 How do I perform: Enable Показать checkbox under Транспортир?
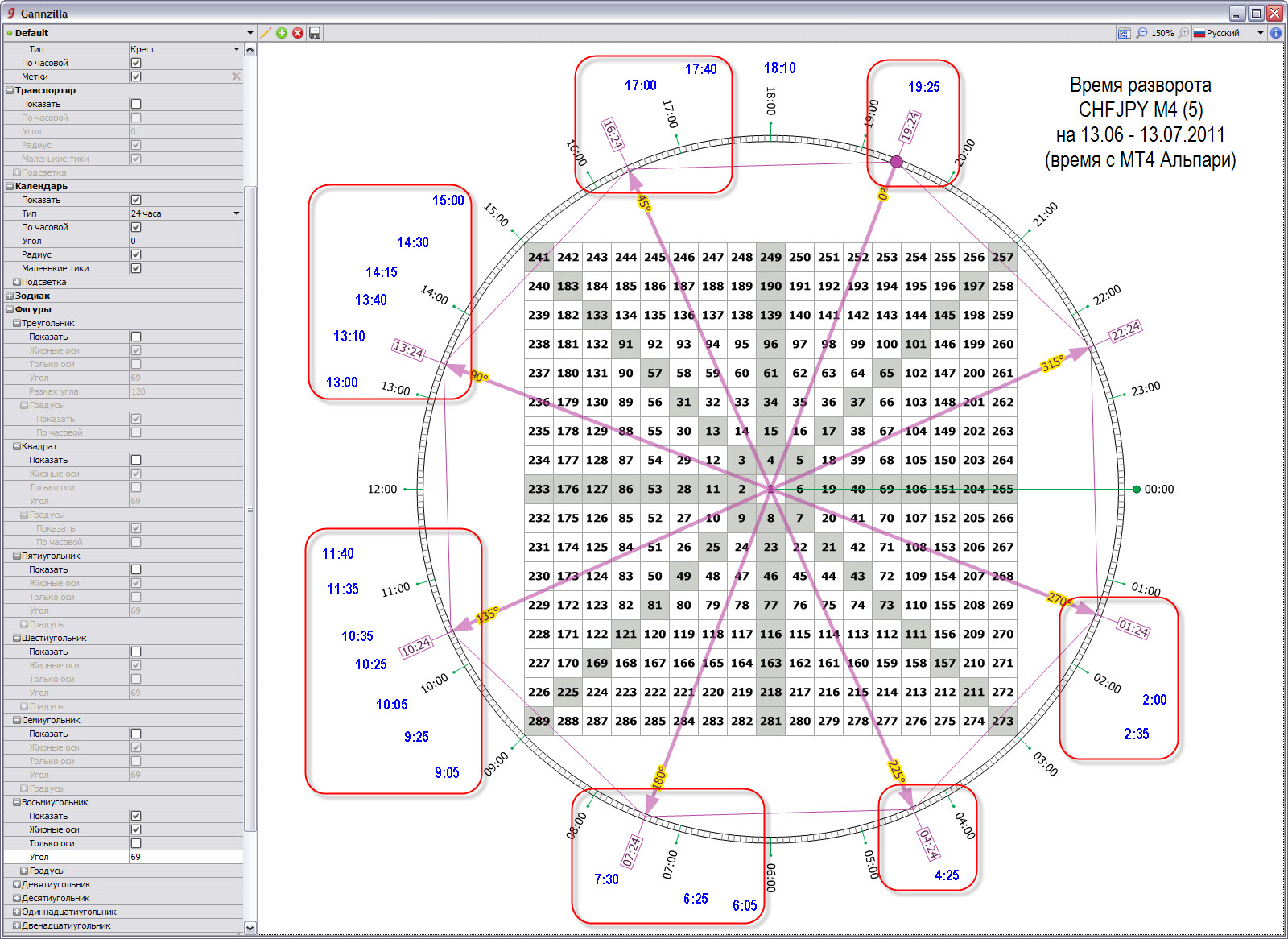pos(136,104)
